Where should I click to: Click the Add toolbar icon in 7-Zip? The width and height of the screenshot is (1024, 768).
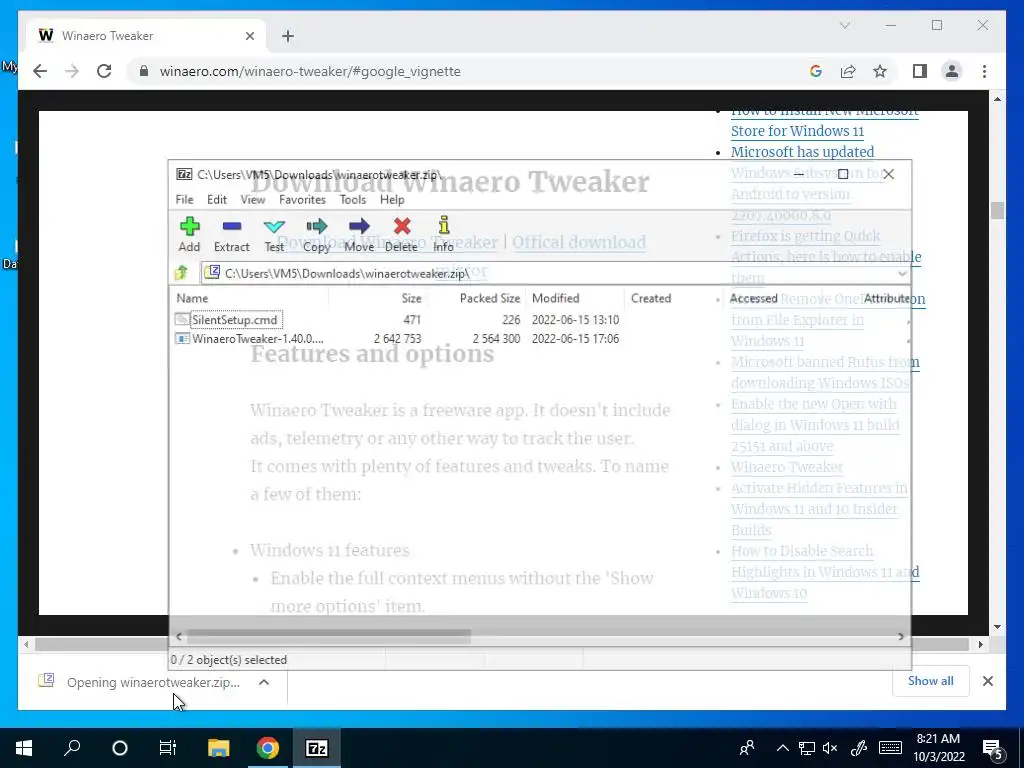[189, 234]
